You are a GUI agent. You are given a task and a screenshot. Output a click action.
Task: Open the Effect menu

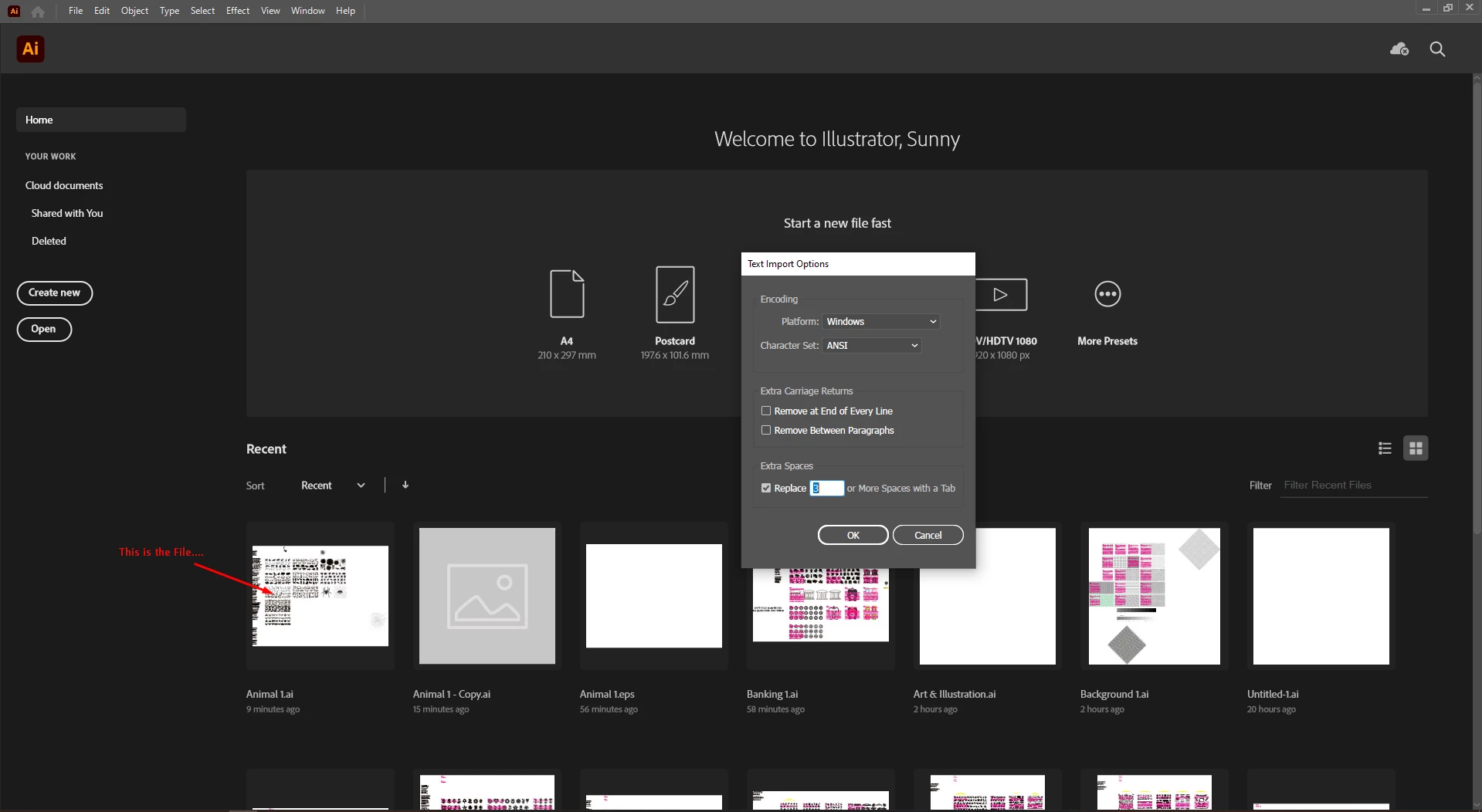click(x=238, y=11)
